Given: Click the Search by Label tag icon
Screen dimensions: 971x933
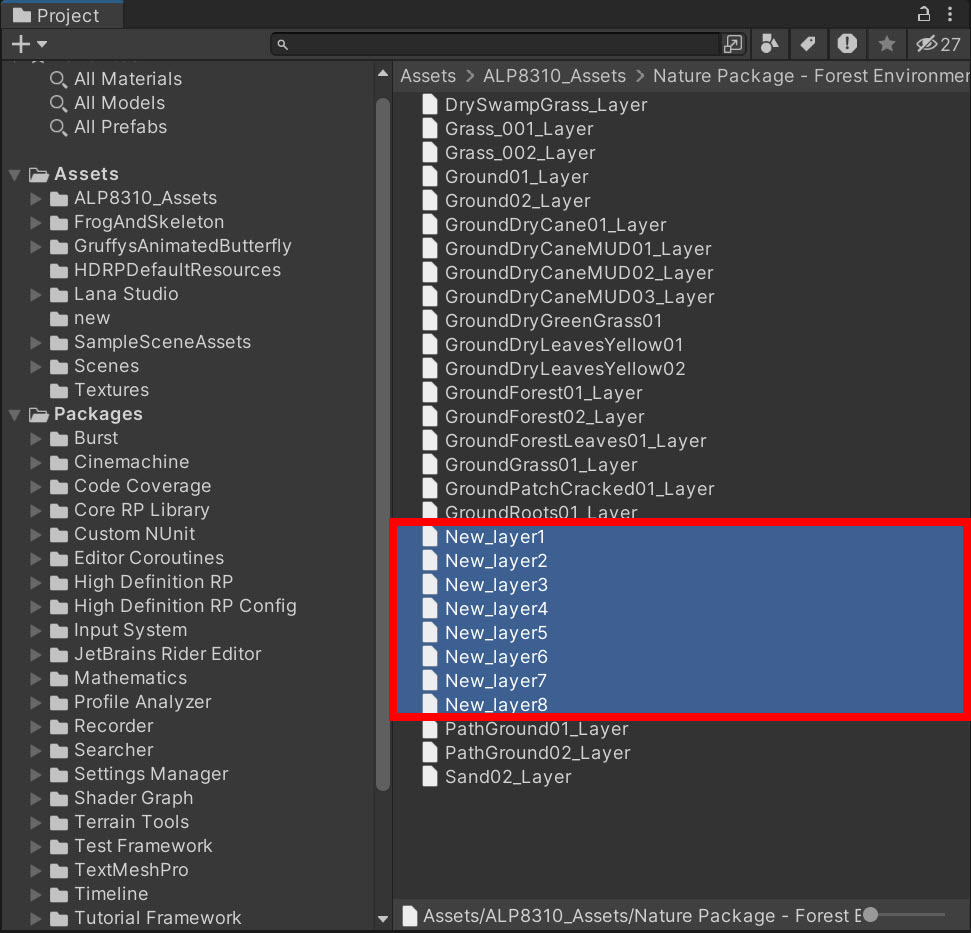Looking at the screenshot, I should tap(808, 44).
